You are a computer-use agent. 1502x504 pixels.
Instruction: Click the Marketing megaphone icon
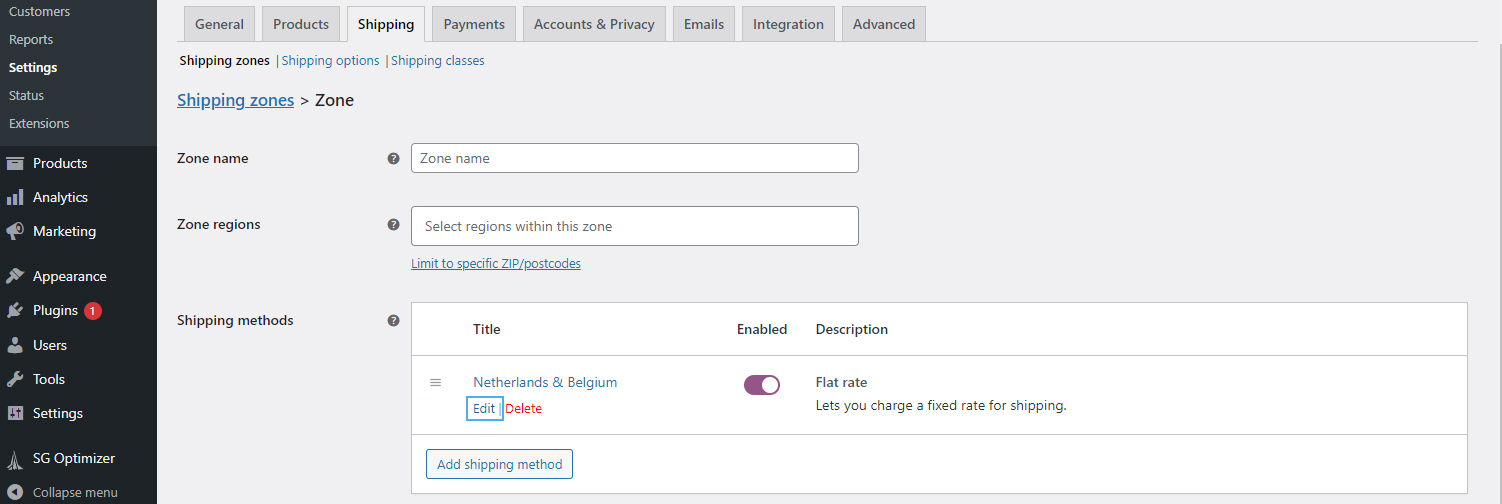coord(15,231)
